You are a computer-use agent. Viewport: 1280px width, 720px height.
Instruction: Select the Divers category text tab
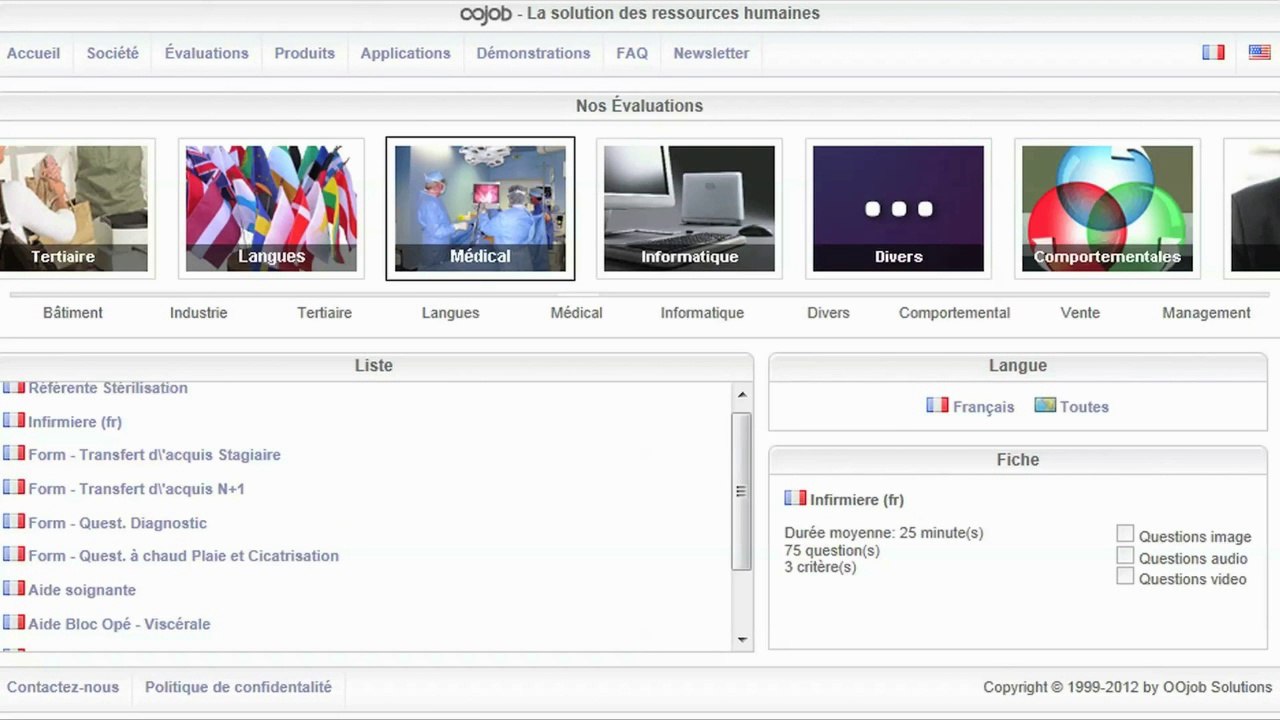(x=828, y=313)
